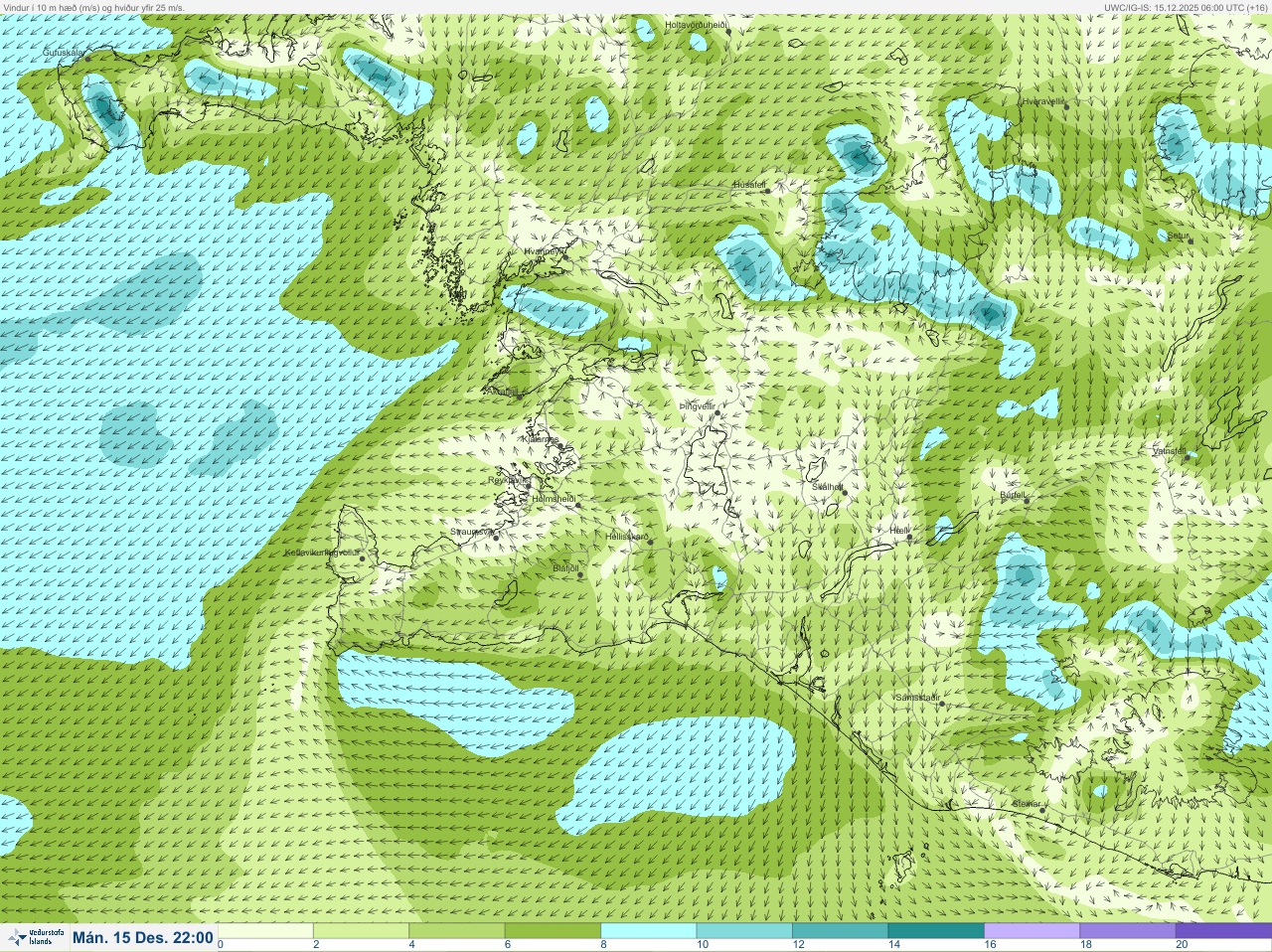Click the Skálholt station label
The width and height of the screenshot is (1272, 952).
click(827, 487)
